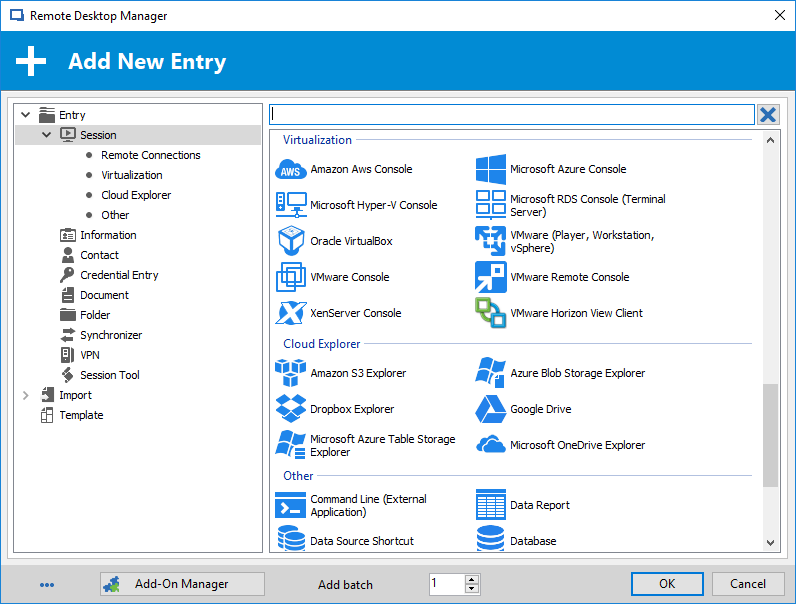Click the entry search input field

[x=512, y=114]
